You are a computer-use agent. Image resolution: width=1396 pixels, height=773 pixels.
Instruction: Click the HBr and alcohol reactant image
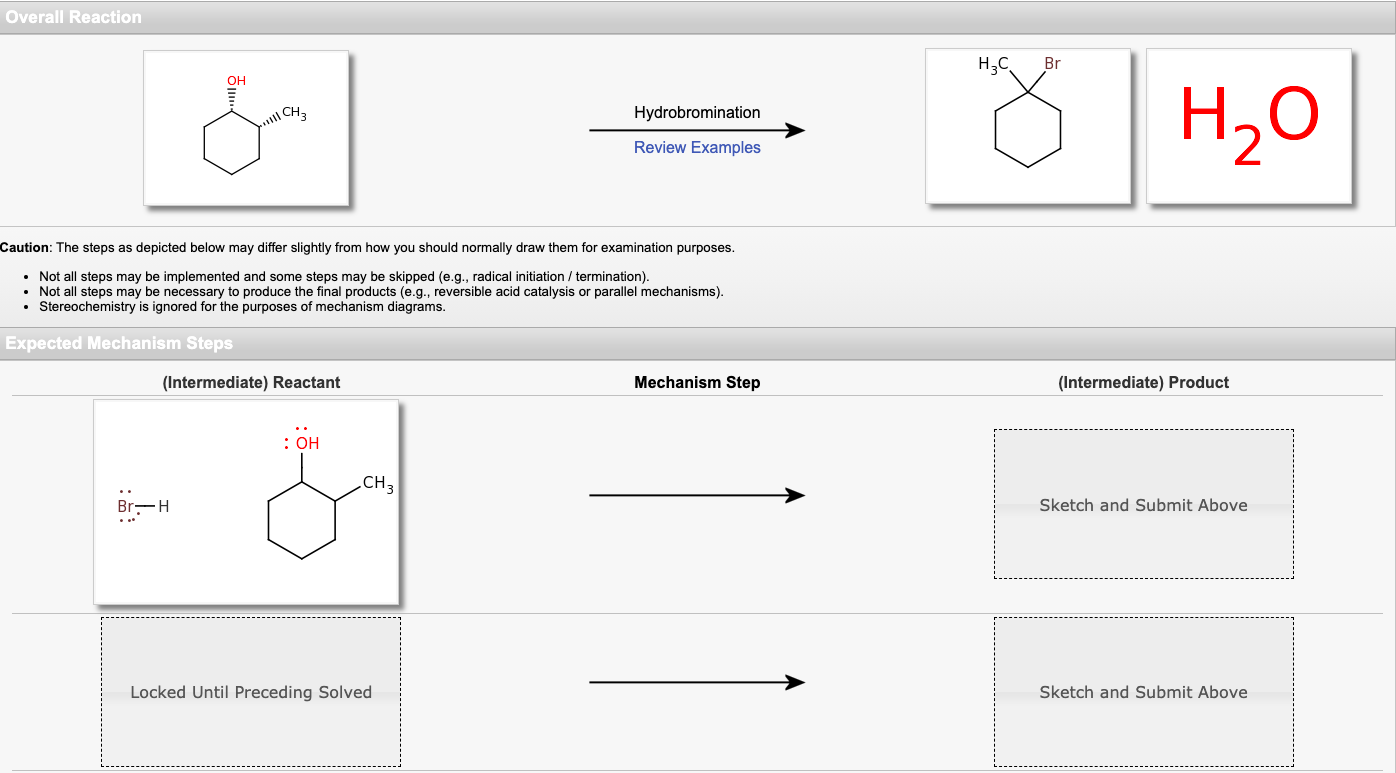(246, 500)
